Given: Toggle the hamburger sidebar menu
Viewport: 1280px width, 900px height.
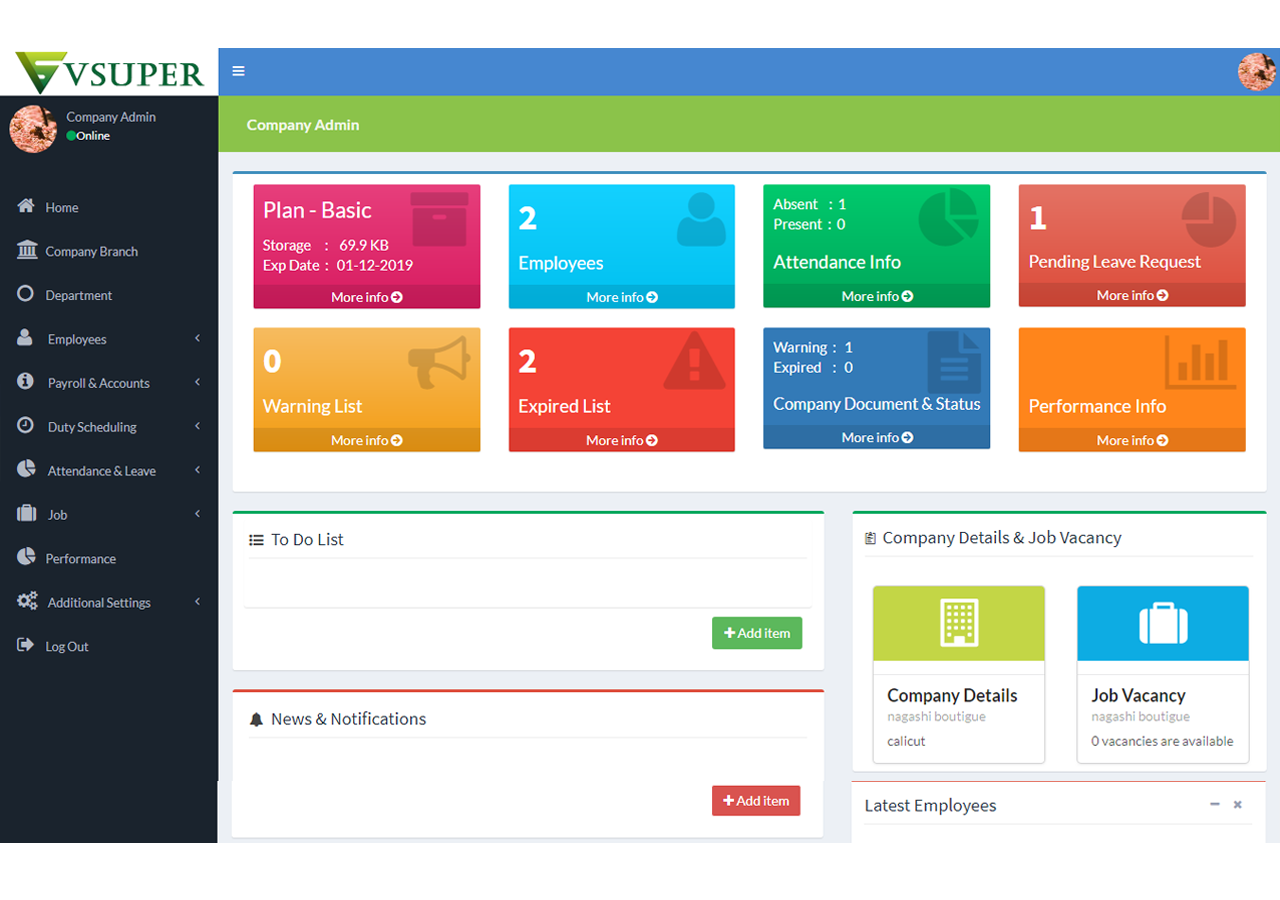Looking at the screenshot, I should click(238, 71).
